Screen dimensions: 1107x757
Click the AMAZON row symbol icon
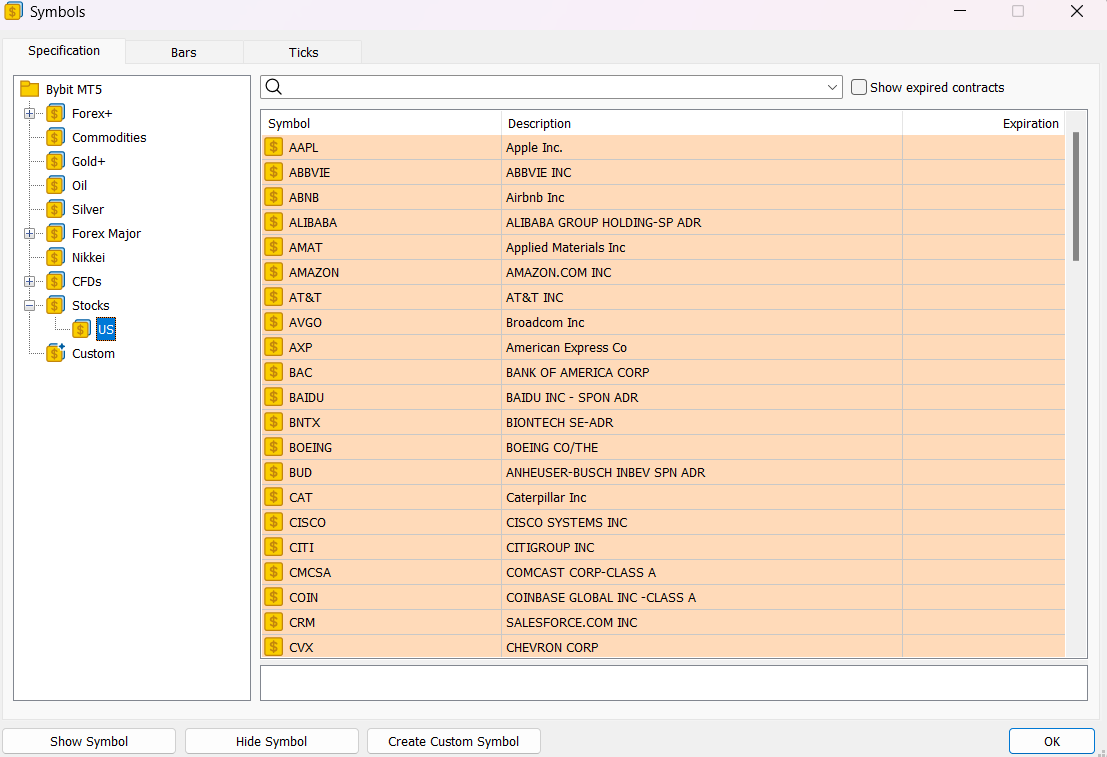tap(273, 272)
